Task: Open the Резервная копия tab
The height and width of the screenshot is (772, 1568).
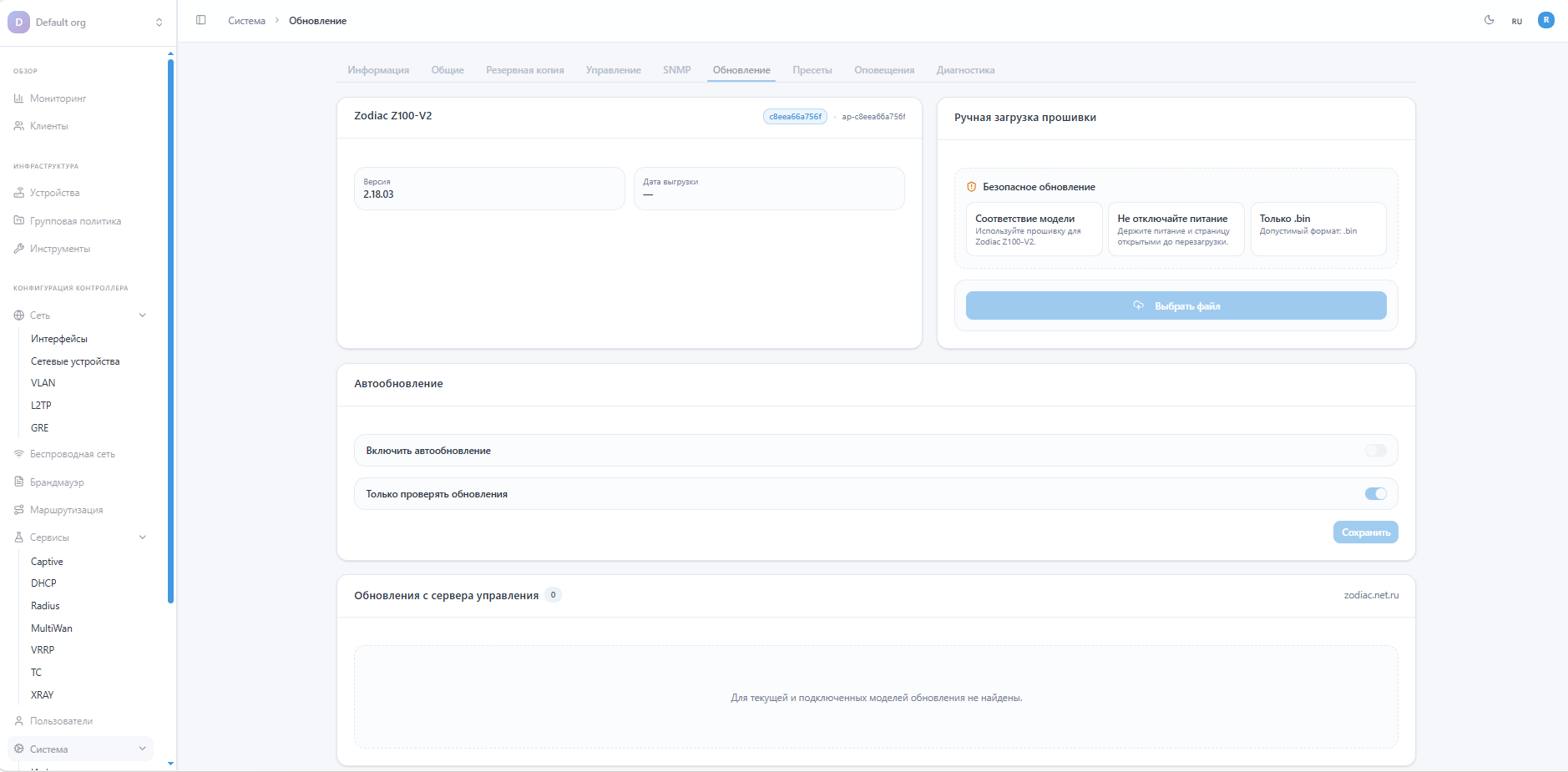Action: click(x=524, y=70)
